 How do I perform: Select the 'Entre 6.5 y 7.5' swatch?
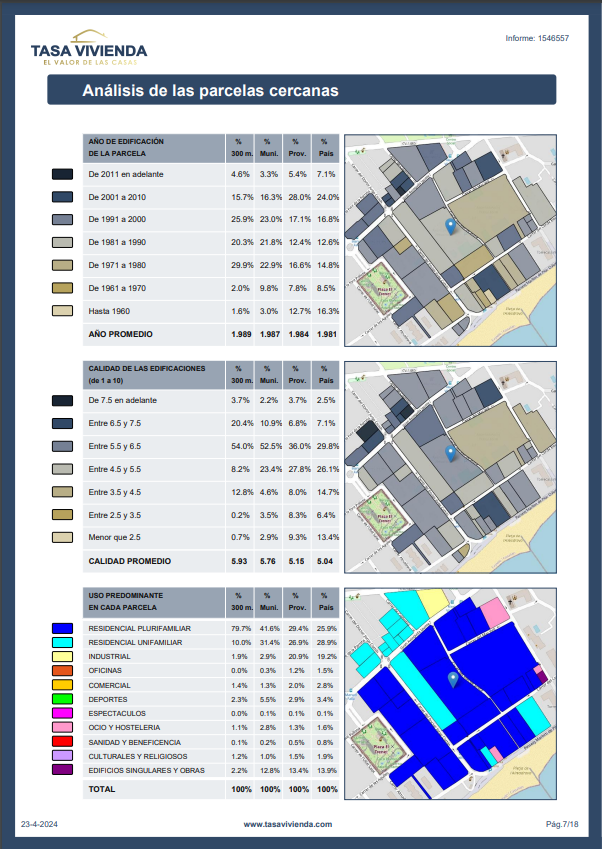tap(62, 423)
